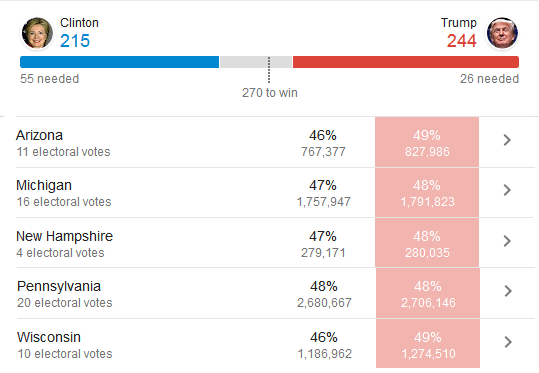Click Clinton's portrait photo
The width and height of the screenshot is (539, 373).
tap(37, 33)
